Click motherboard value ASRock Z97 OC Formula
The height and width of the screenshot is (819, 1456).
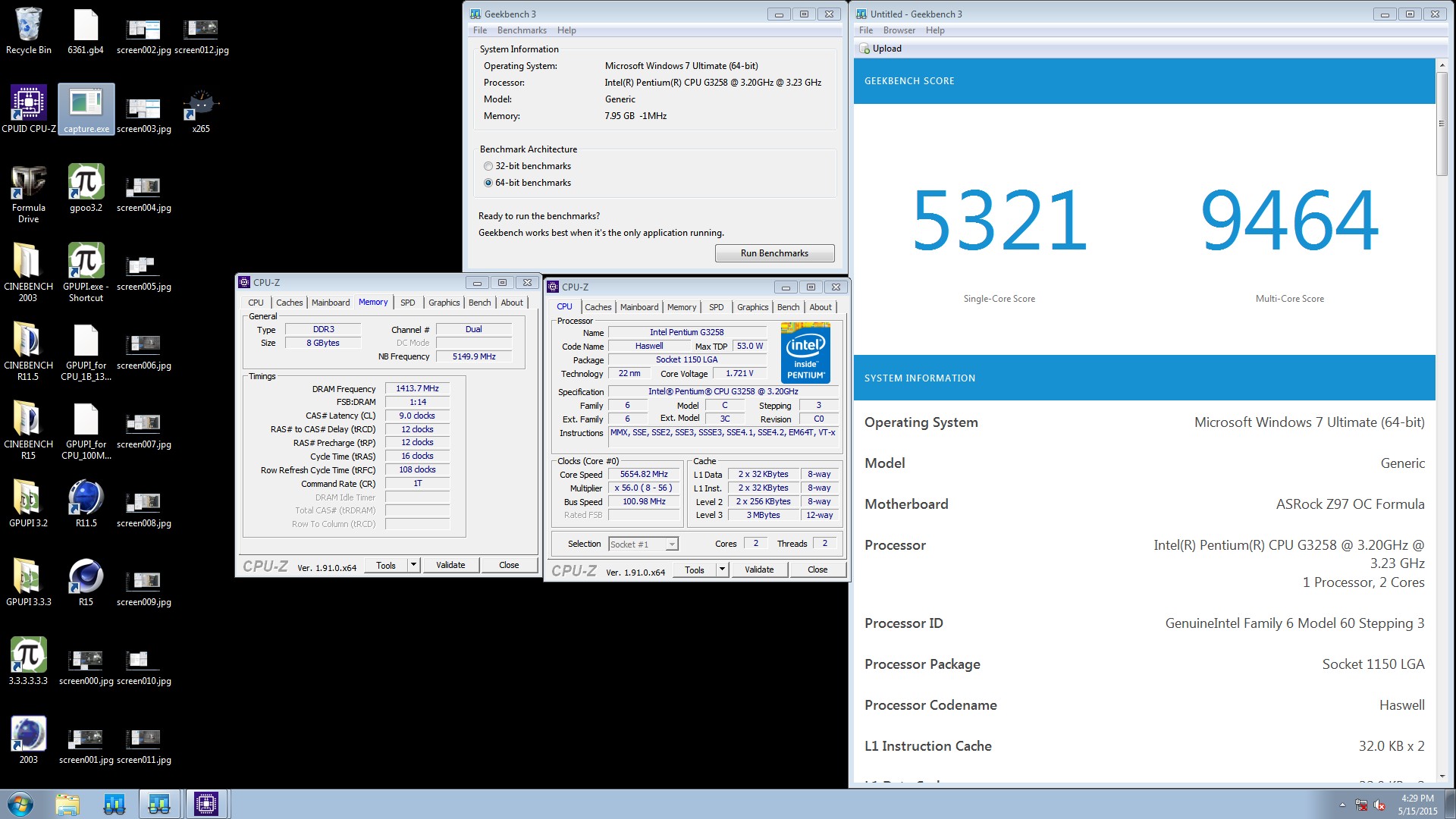pos(1350,504)
